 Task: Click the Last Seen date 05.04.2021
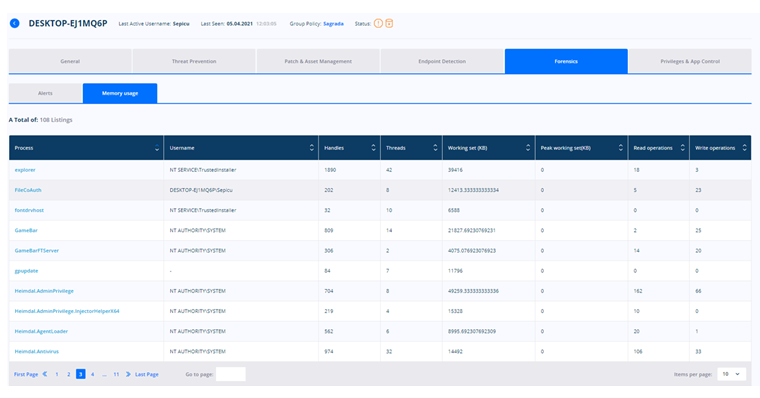[x=239, y=23]
